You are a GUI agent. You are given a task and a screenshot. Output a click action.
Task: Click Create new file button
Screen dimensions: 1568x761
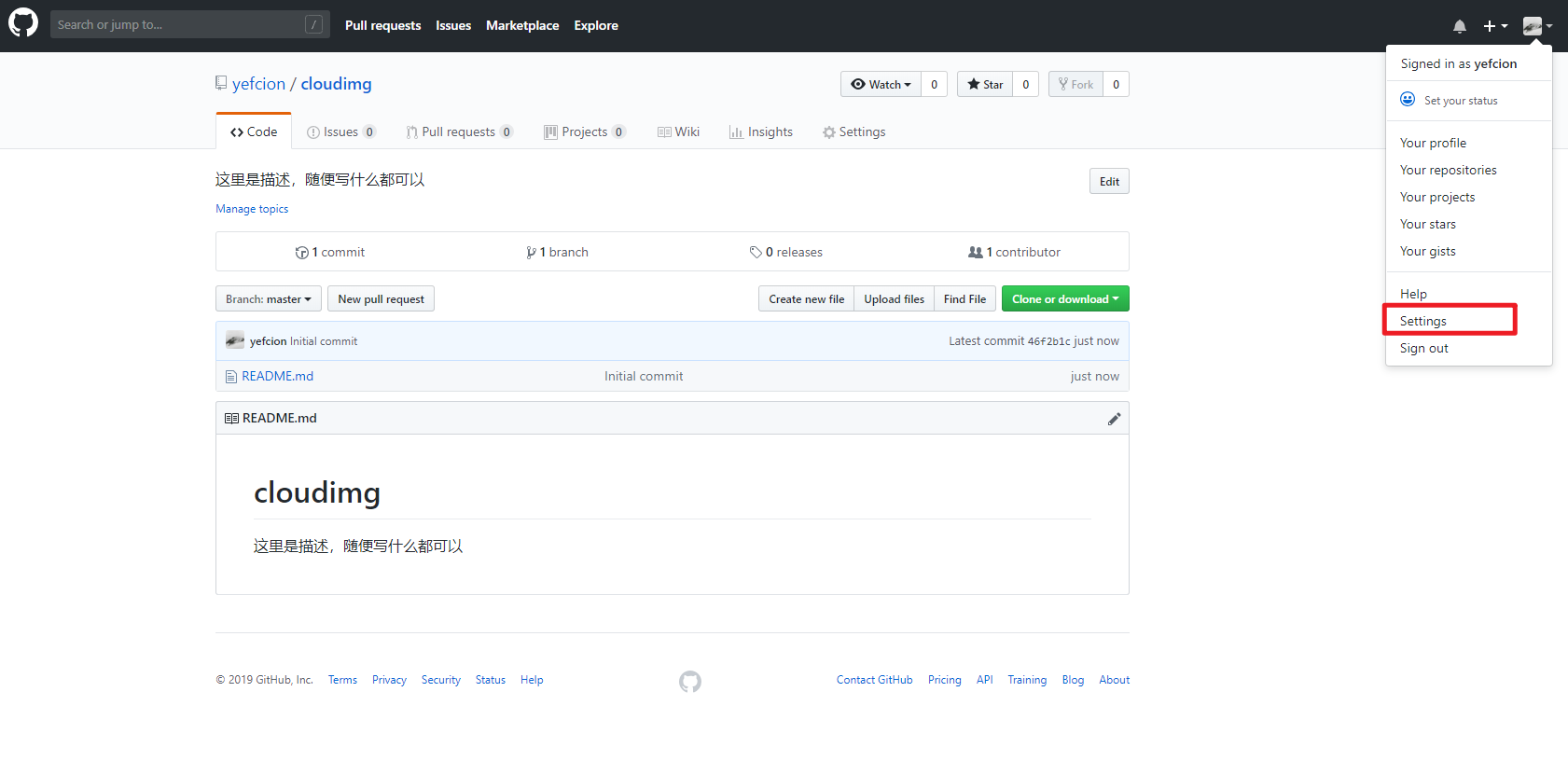pos(807,298)
